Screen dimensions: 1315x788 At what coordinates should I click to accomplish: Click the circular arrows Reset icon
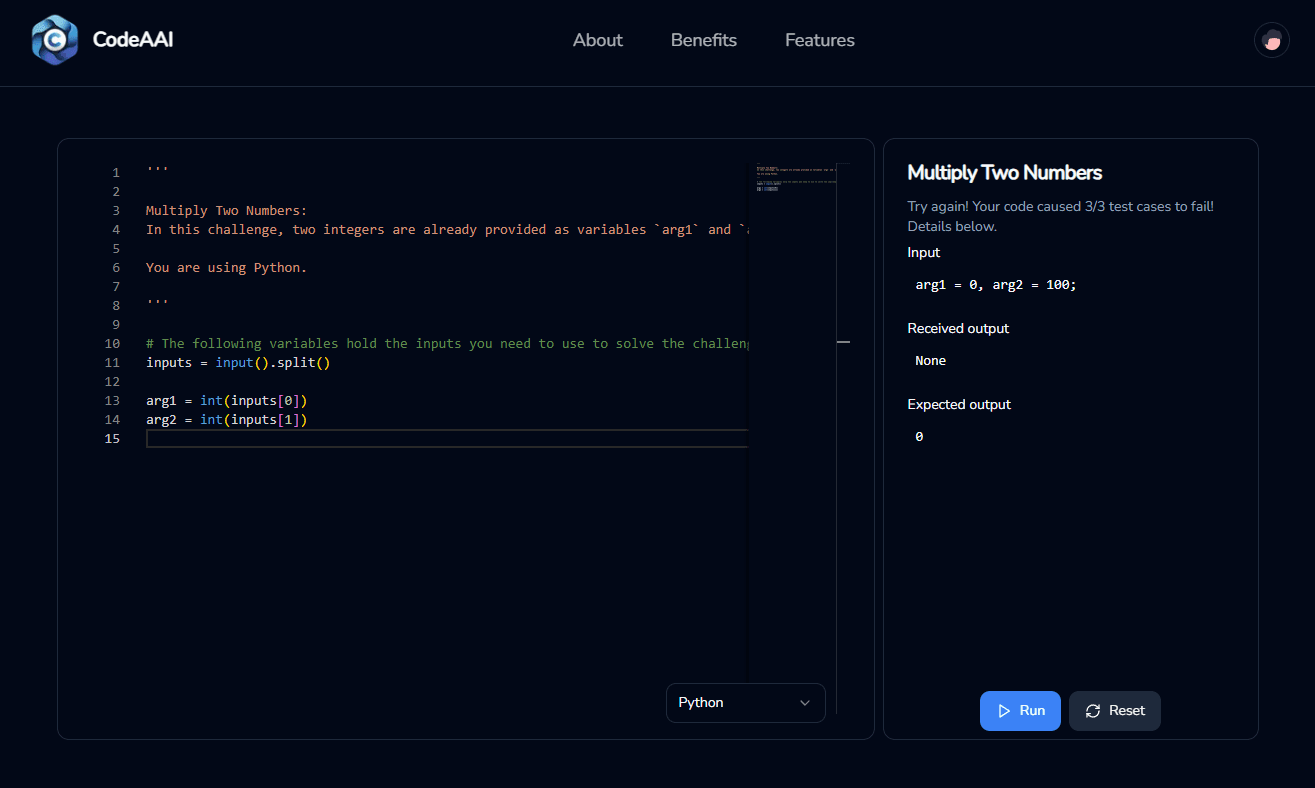tap(1093, 711)
